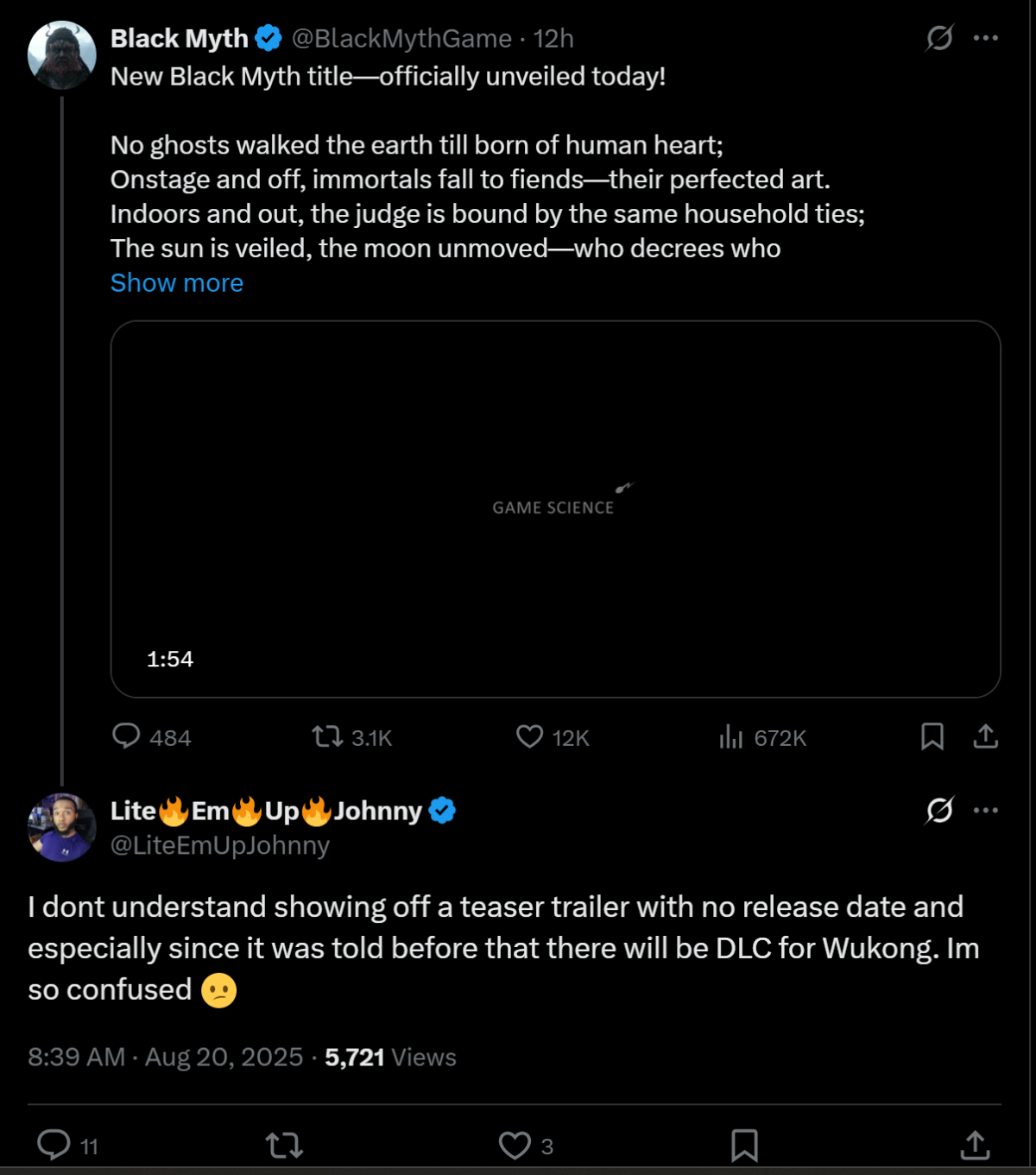
Task: Open Grok icon on LiteEmUpJohnny post
Action: [939, 810]
